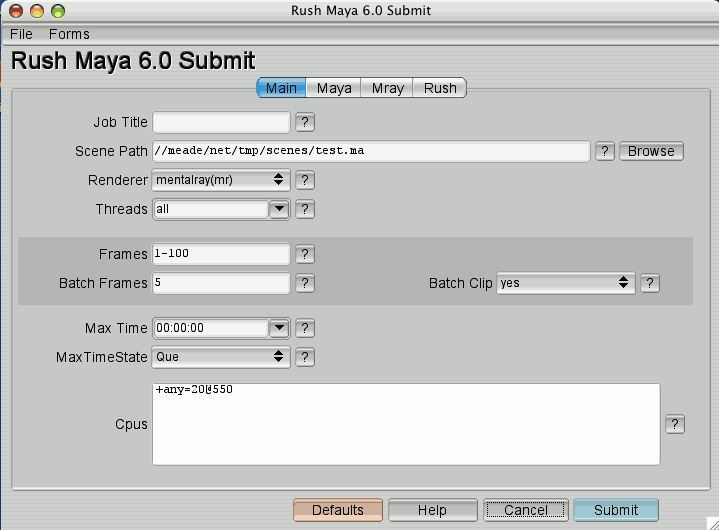
Task: Click inside the Cpus text area
Action: click(406, 424)
